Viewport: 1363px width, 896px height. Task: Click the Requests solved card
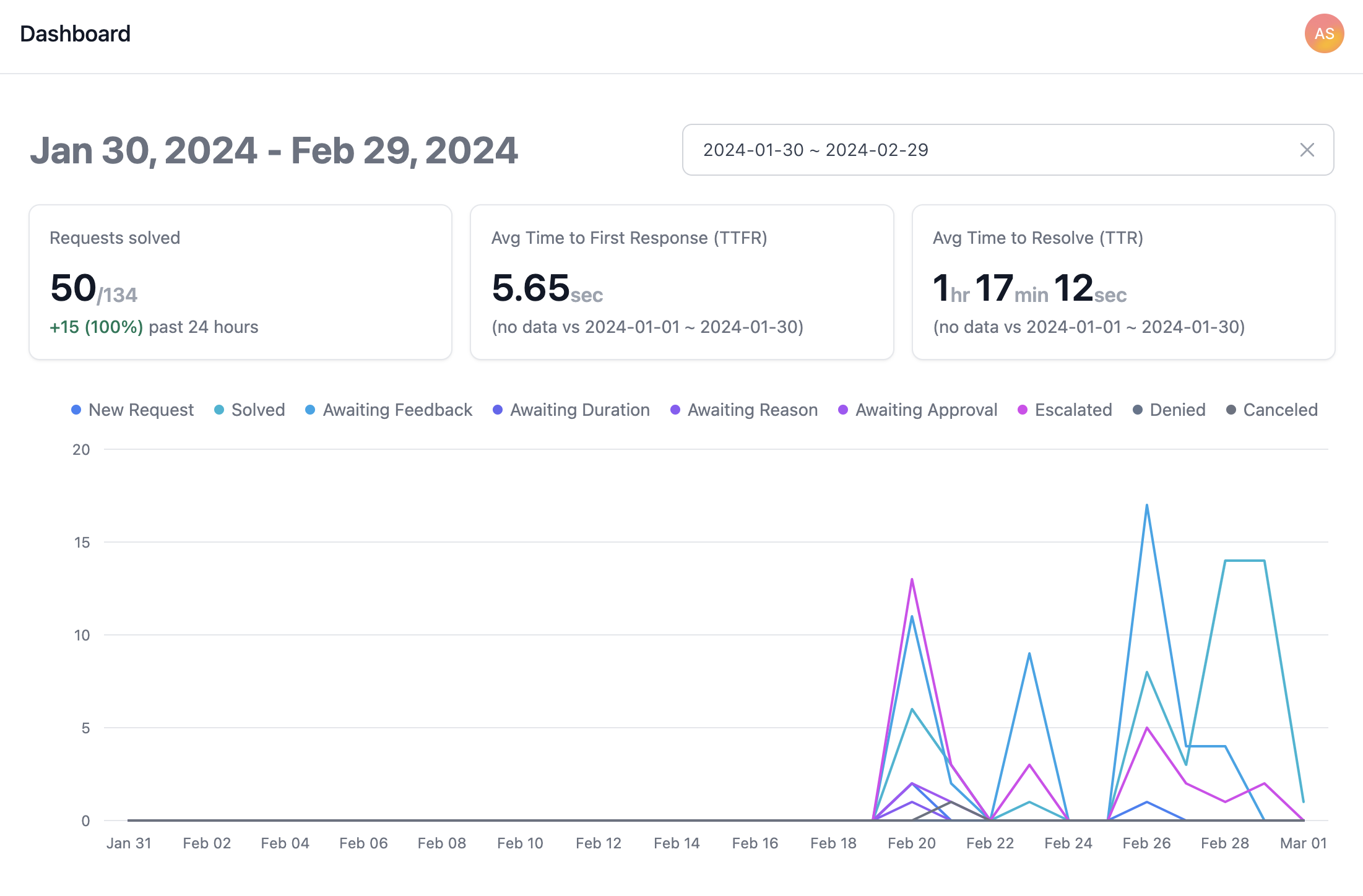[240, 282]
